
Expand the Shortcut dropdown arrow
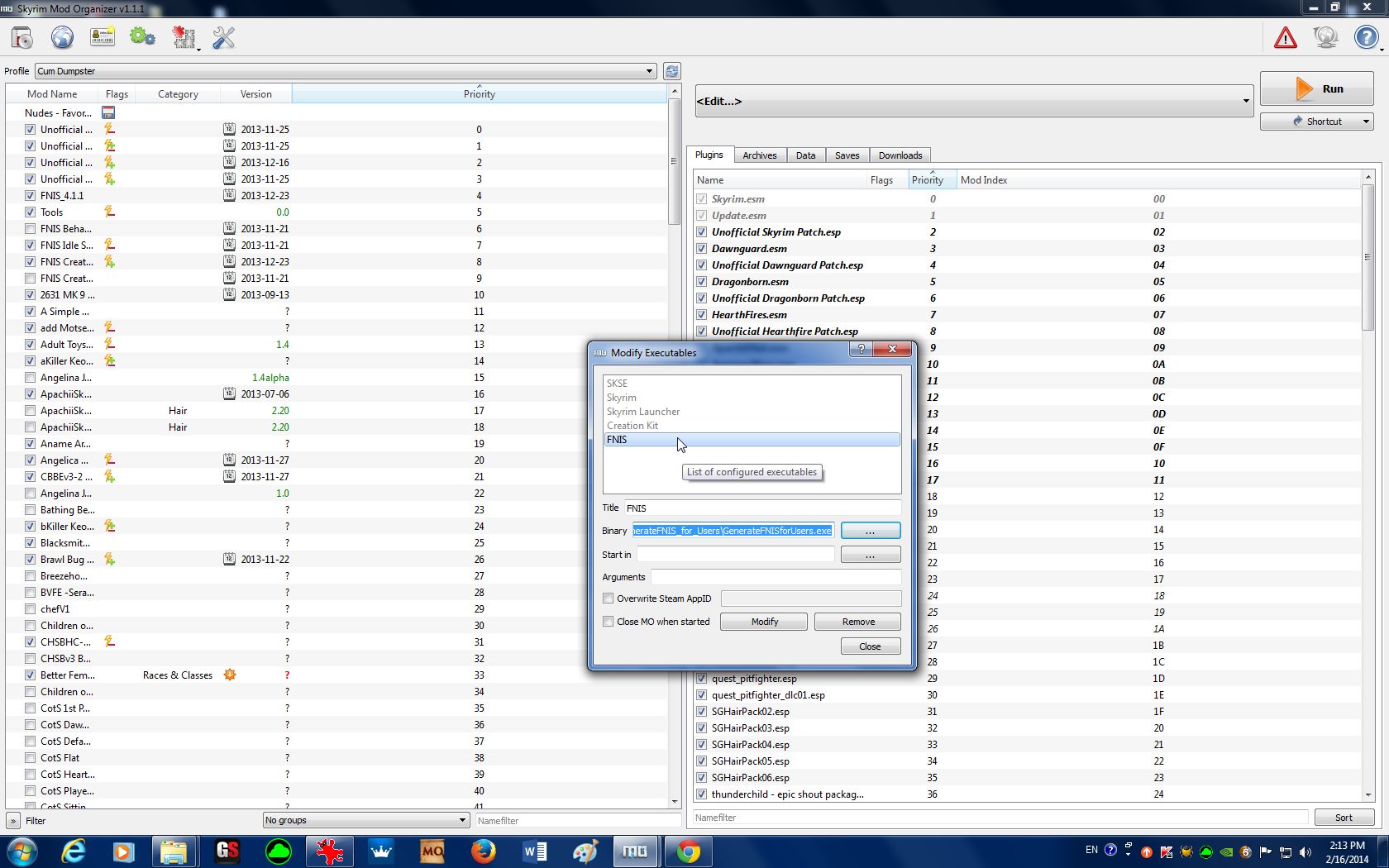coord(1366,122)
